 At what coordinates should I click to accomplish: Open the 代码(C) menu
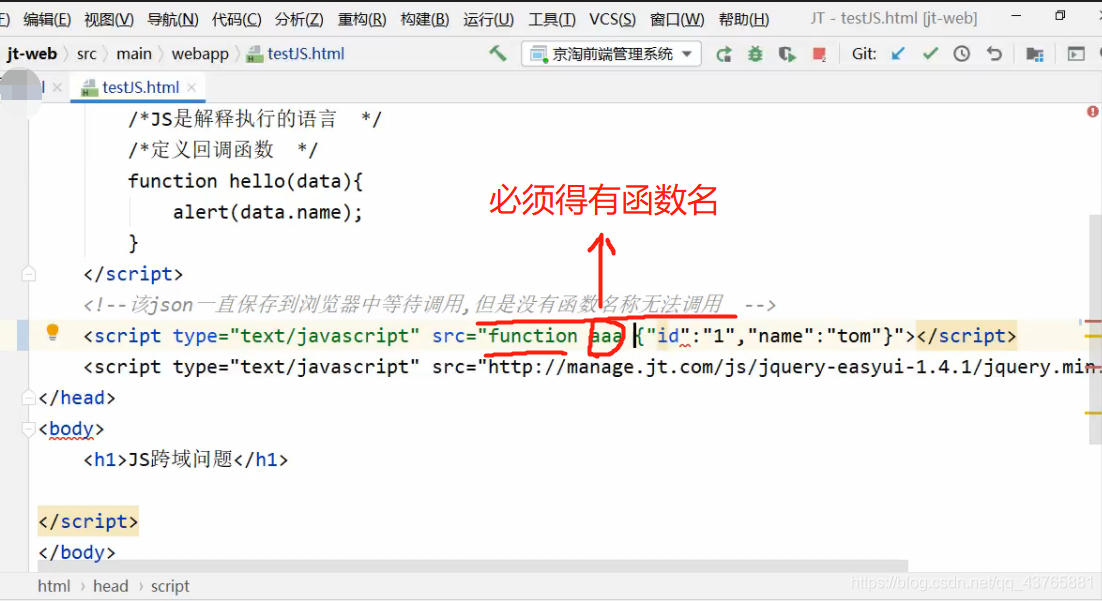point(237,19)
